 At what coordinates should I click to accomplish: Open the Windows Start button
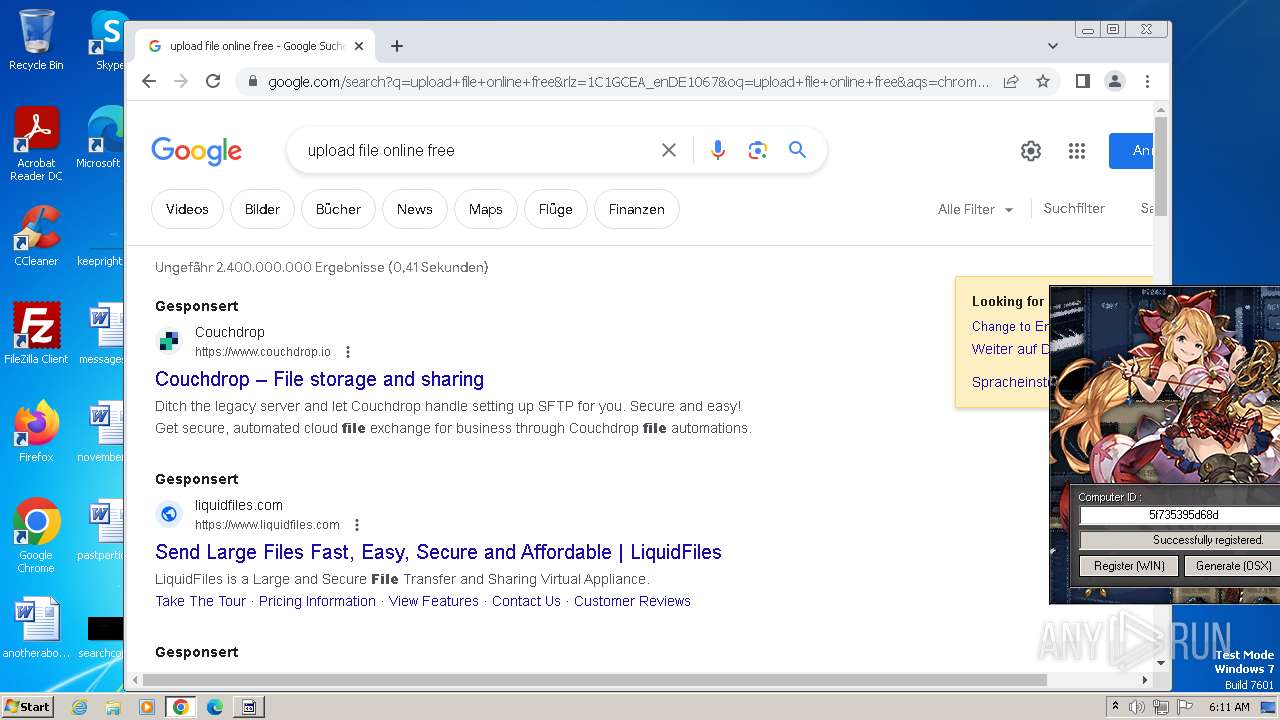pyautogui.click(x=27, y=706)
